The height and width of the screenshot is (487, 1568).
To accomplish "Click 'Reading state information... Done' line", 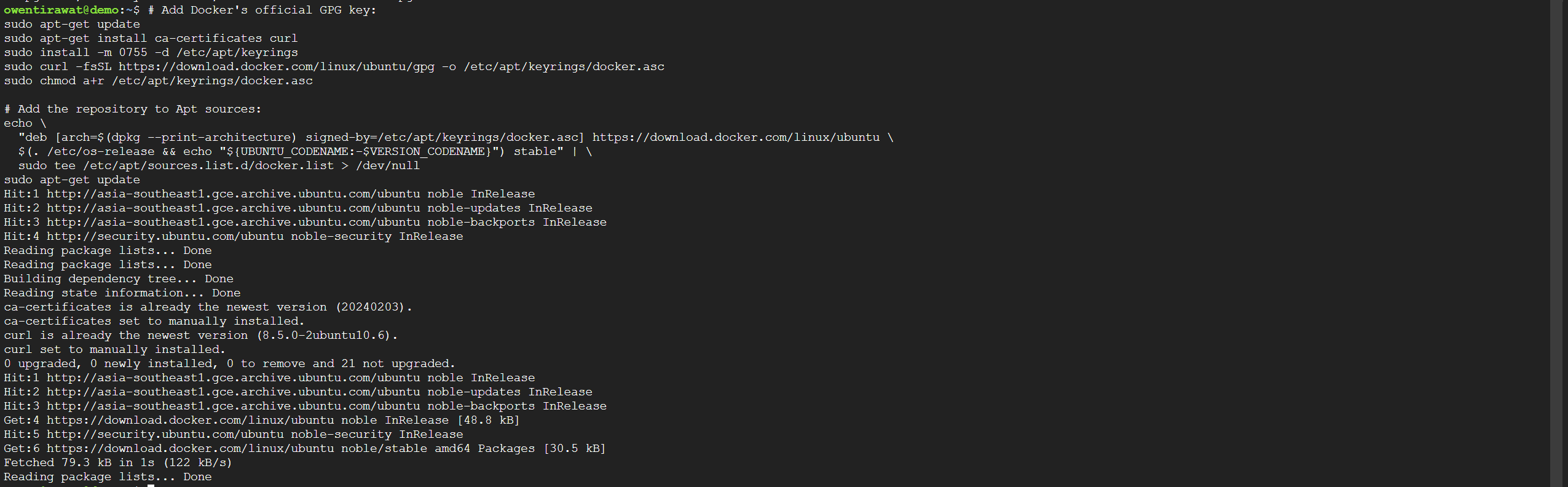I will click(x=122, y=293).
